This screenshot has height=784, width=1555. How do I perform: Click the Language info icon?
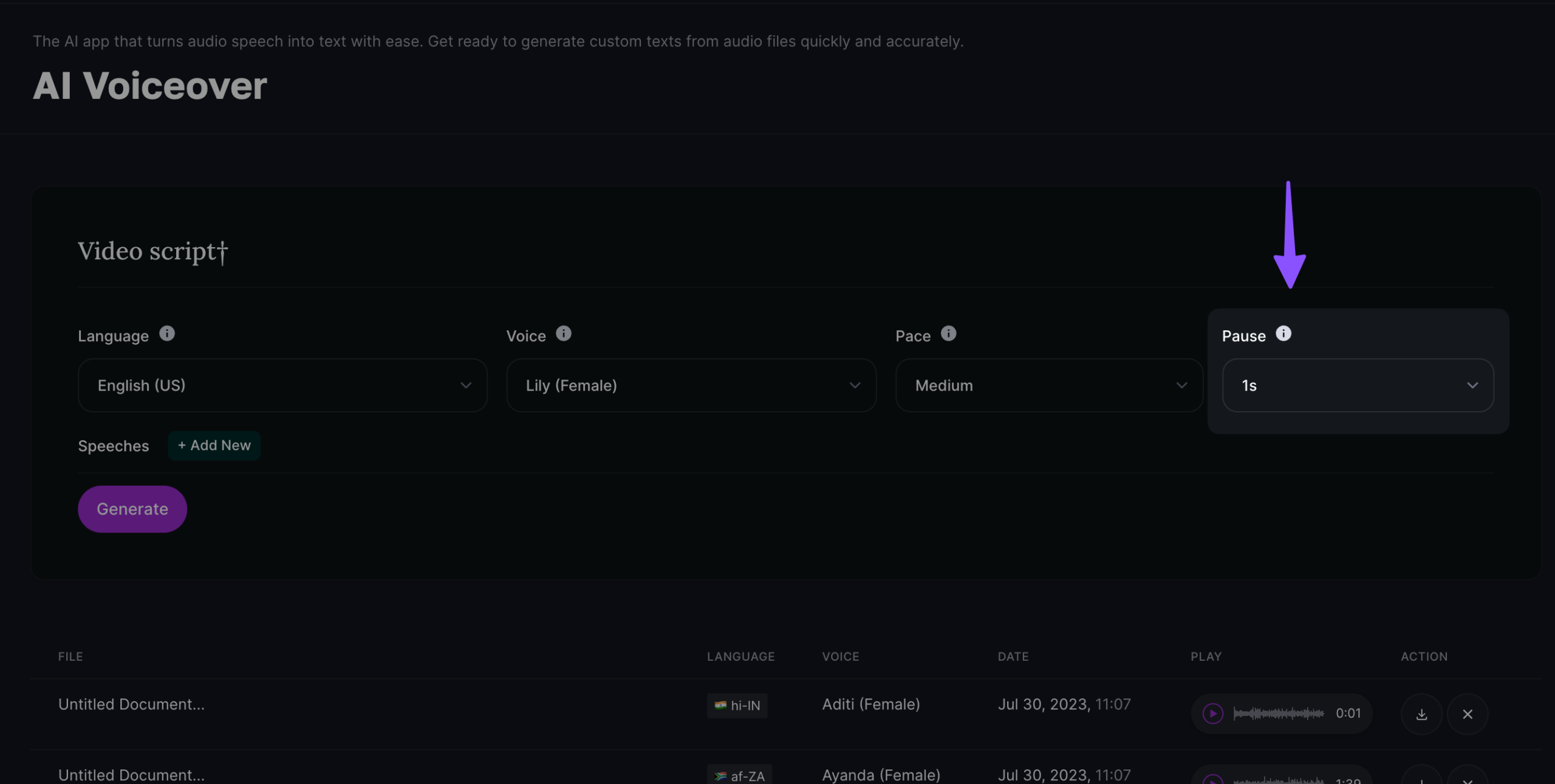(x=167, y=334)
